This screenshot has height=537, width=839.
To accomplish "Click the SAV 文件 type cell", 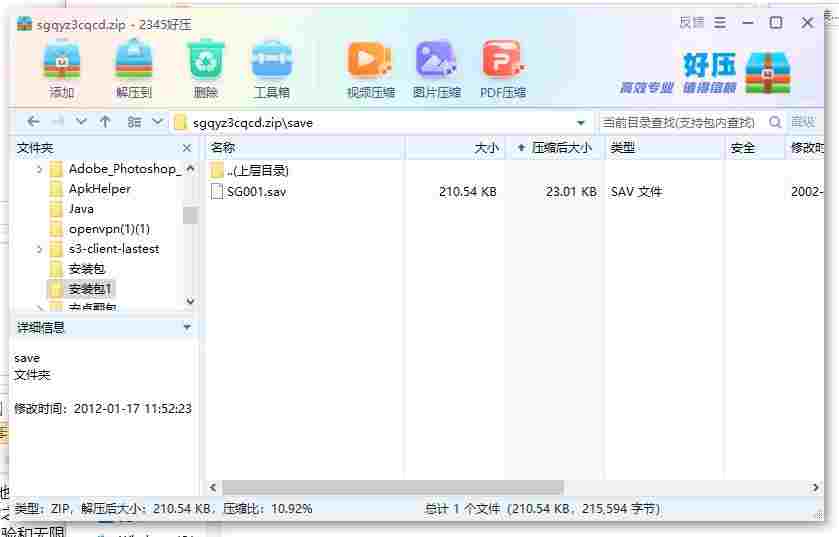I will coord(636,191).
